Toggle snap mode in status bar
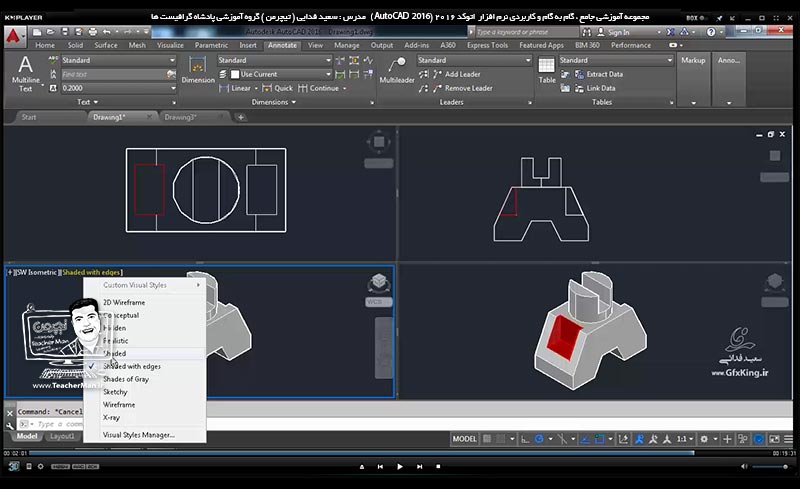Screen dimensions: 800x489 (x=501, y=439)
